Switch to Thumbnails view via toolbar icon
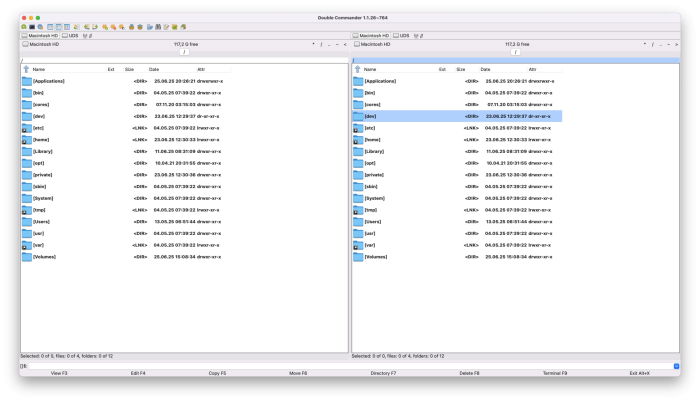Screen dimensions: 700x402 click(x=67, y=27)
